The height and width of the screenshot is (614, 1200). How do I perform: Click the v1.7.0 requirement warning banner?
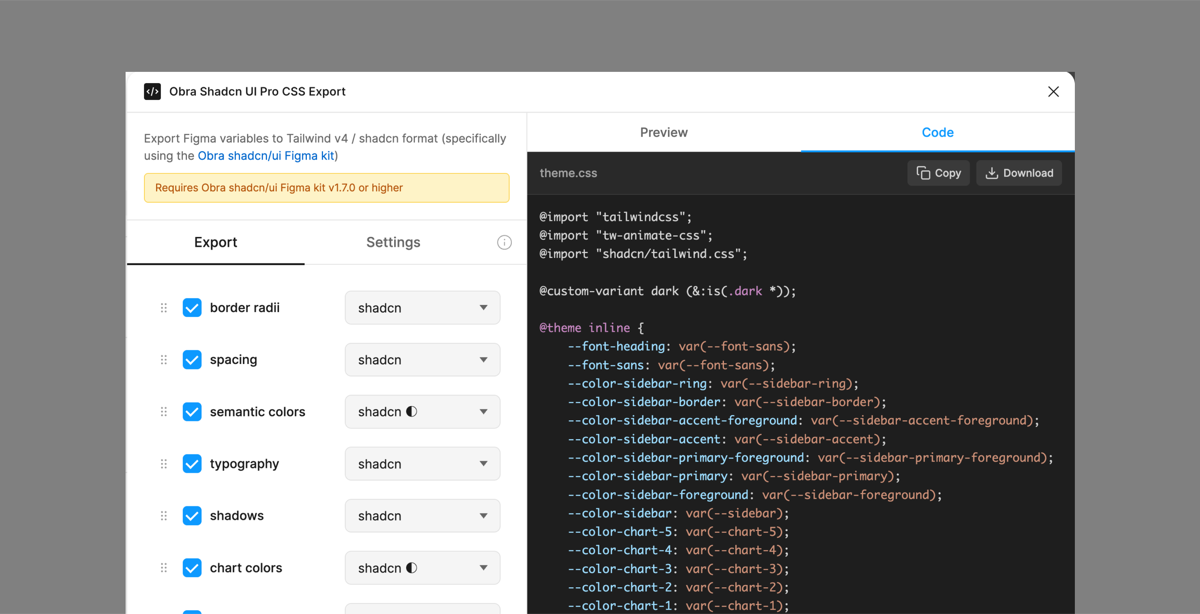pos(326,187)
